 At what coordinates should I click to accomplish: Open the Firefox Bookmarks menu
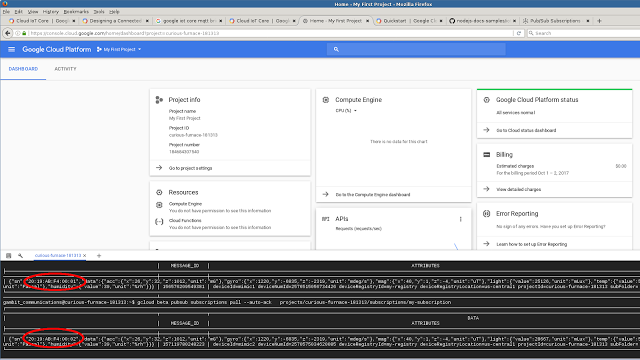(x=76, y=12)
